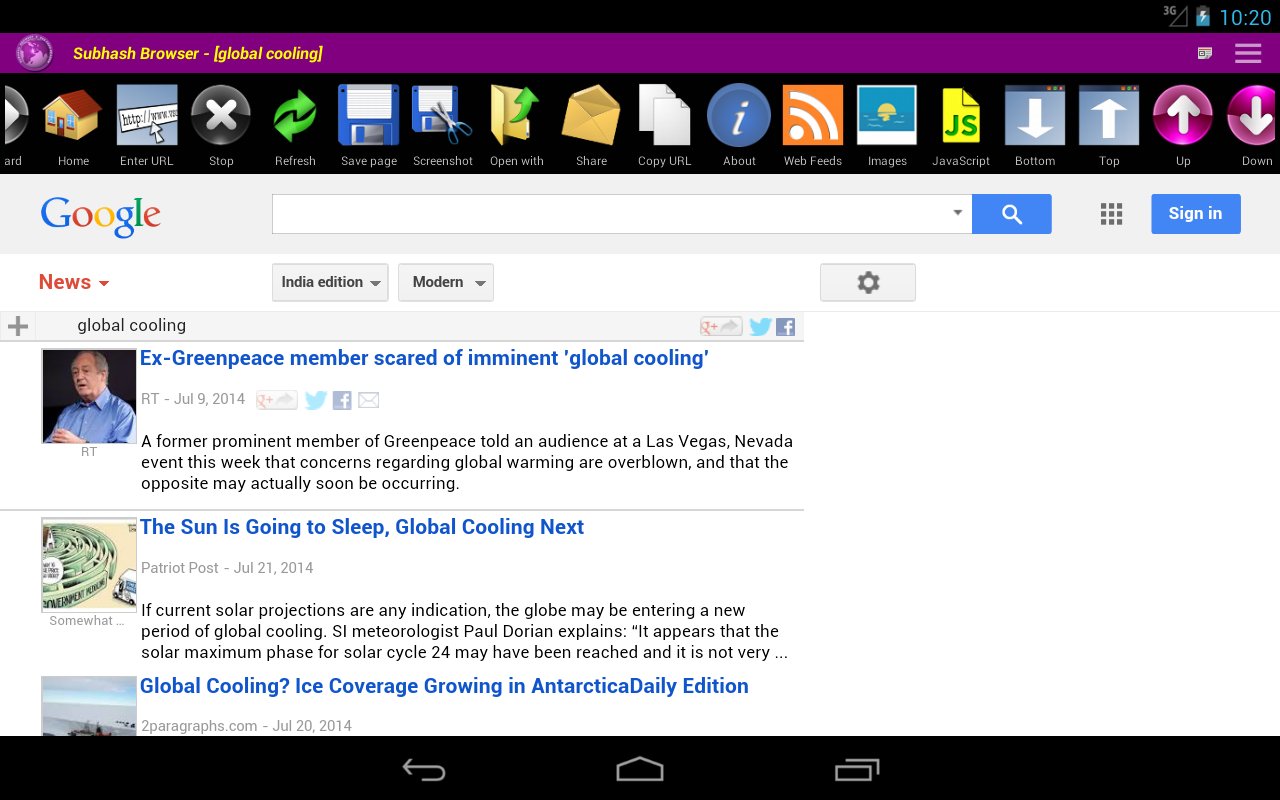Share global cooling section on Facebook

[785, 326]
